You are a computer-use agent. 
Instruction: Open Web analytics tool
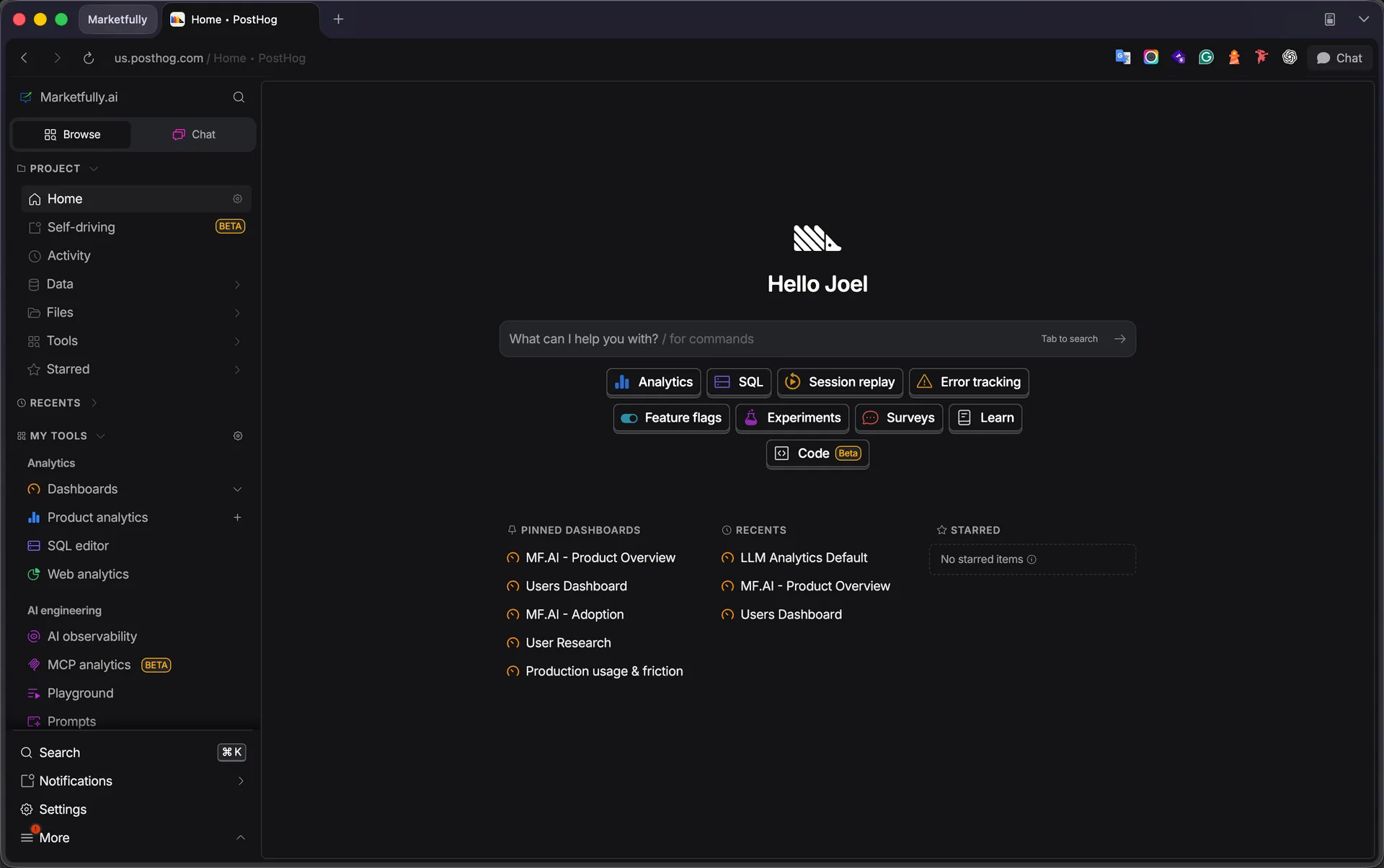pyautogui.click(x=136, y=575)
